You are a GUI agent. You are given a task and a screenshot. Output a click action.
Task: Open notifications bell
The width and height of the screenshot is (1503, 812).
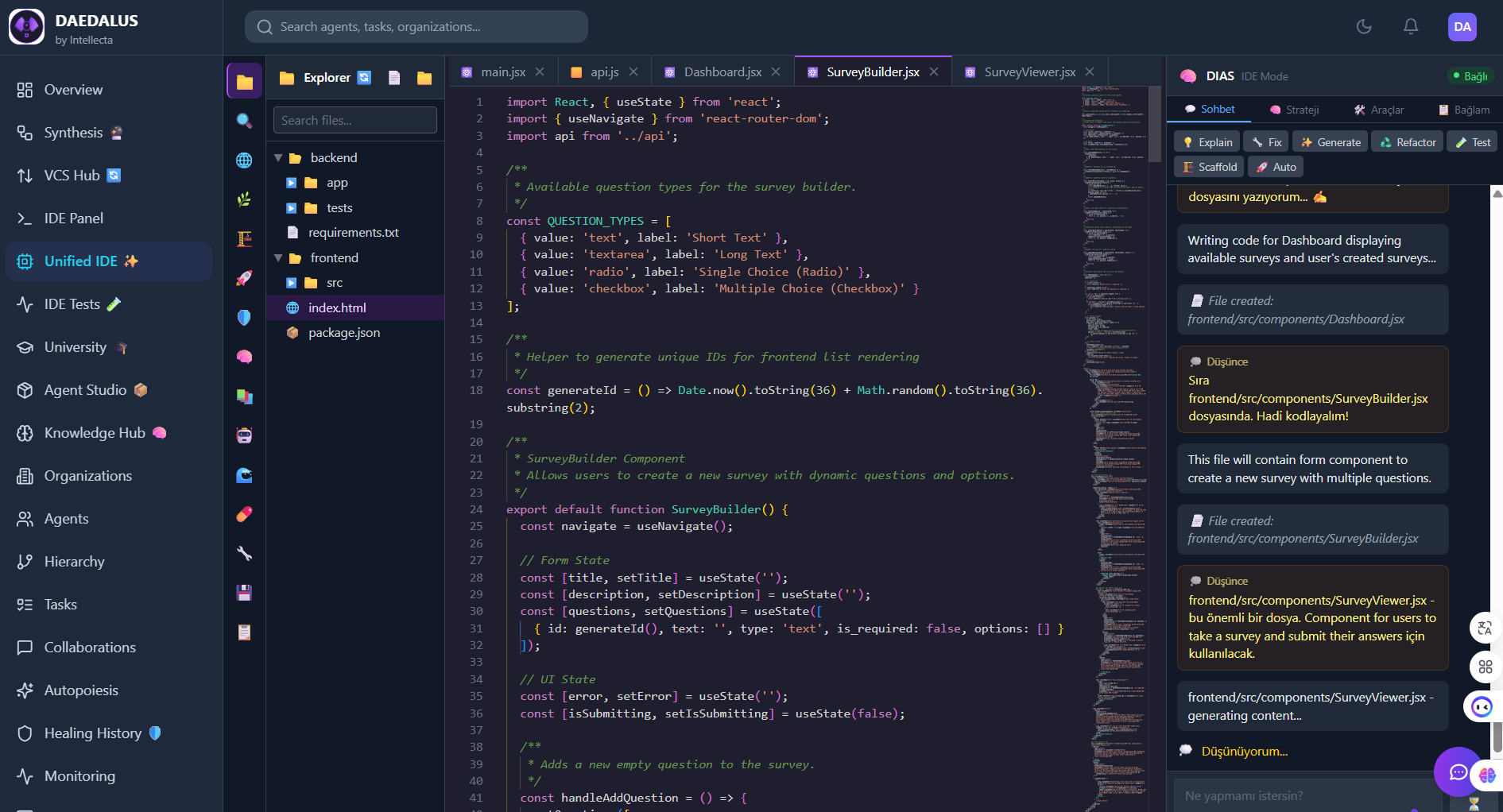pyautogui.click(x=1411, y=27)
